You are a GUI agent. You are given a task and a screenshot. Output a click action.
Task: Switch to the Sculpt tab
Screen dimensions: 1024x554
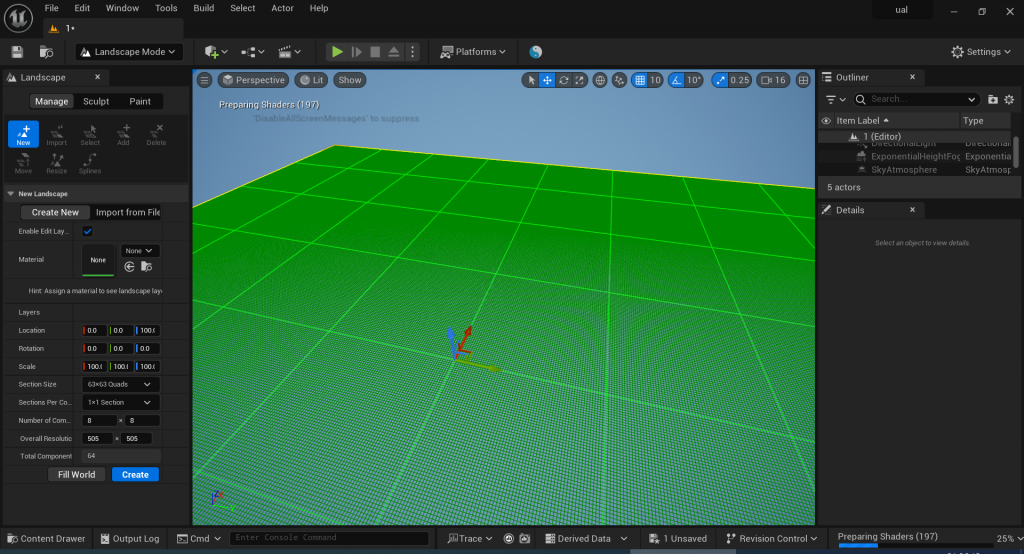96,101
